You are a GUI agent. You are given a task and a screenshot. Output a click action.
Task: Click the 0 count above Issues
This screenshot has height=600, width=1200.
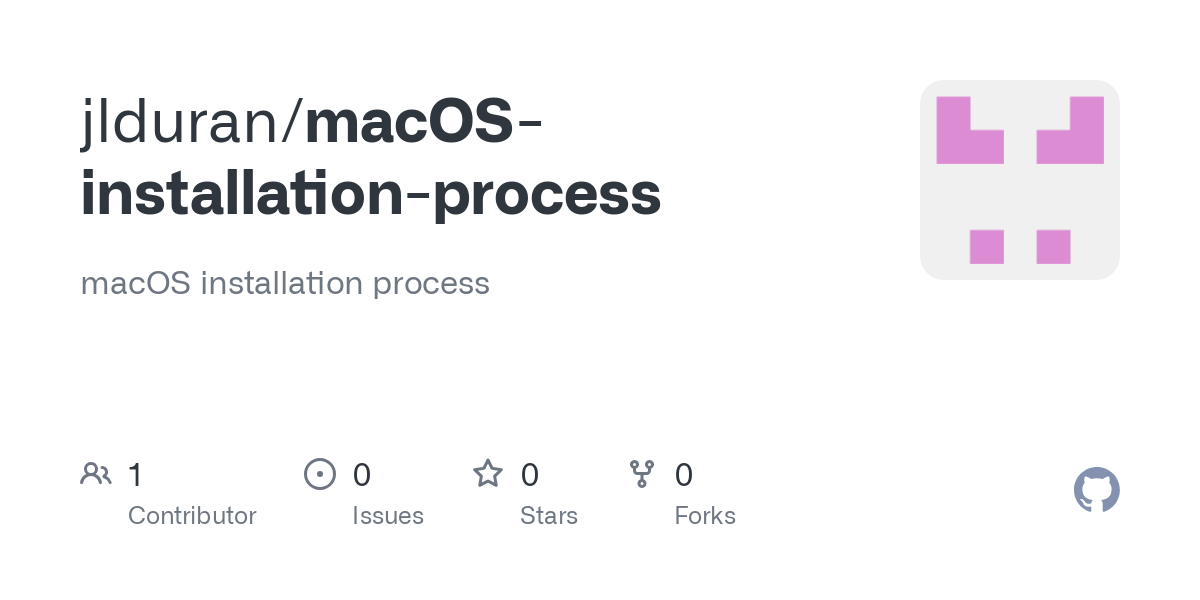coord(362,475)
